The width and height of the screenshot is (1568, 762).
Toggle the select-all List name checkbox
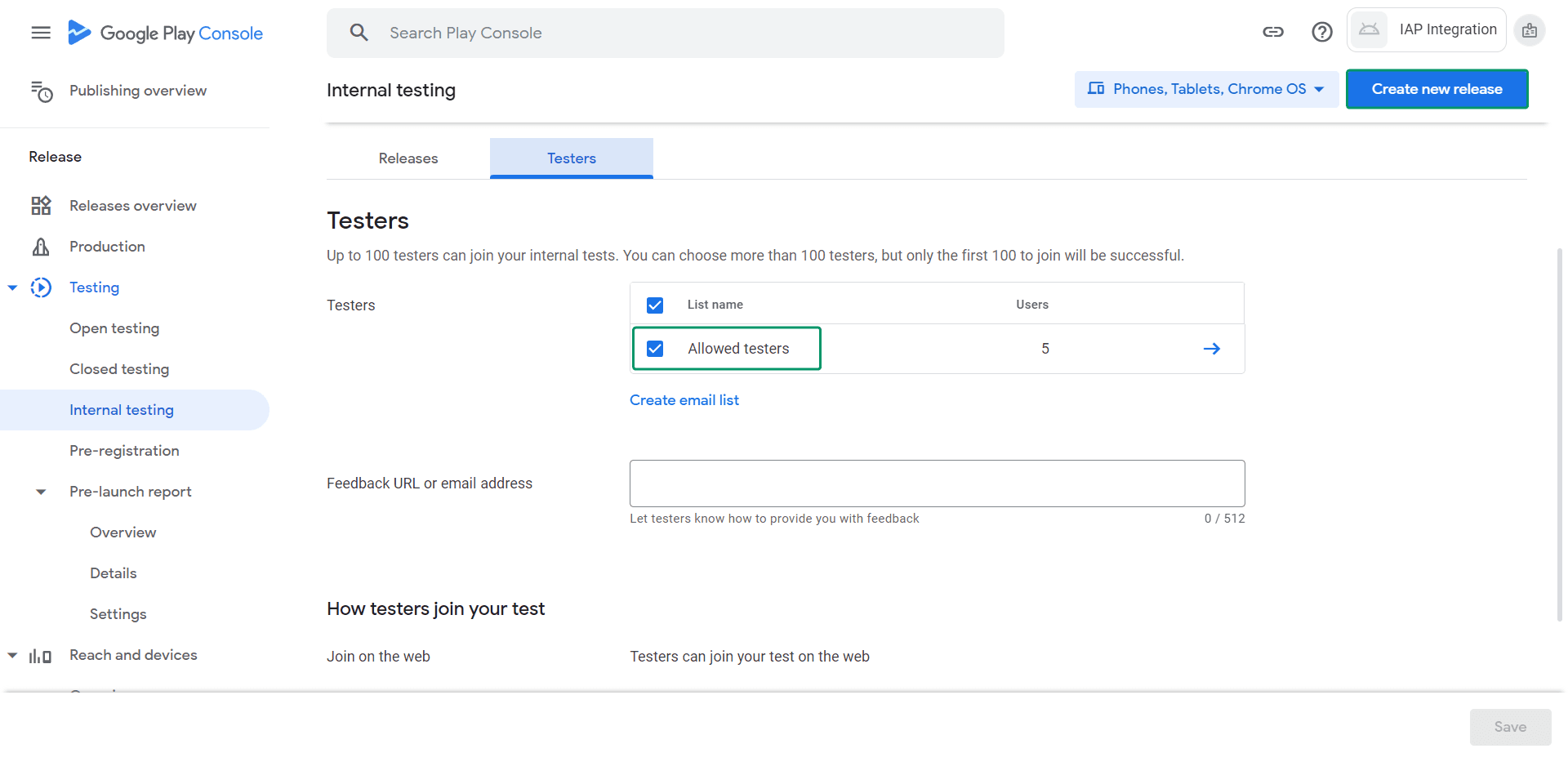click(655, 305)
